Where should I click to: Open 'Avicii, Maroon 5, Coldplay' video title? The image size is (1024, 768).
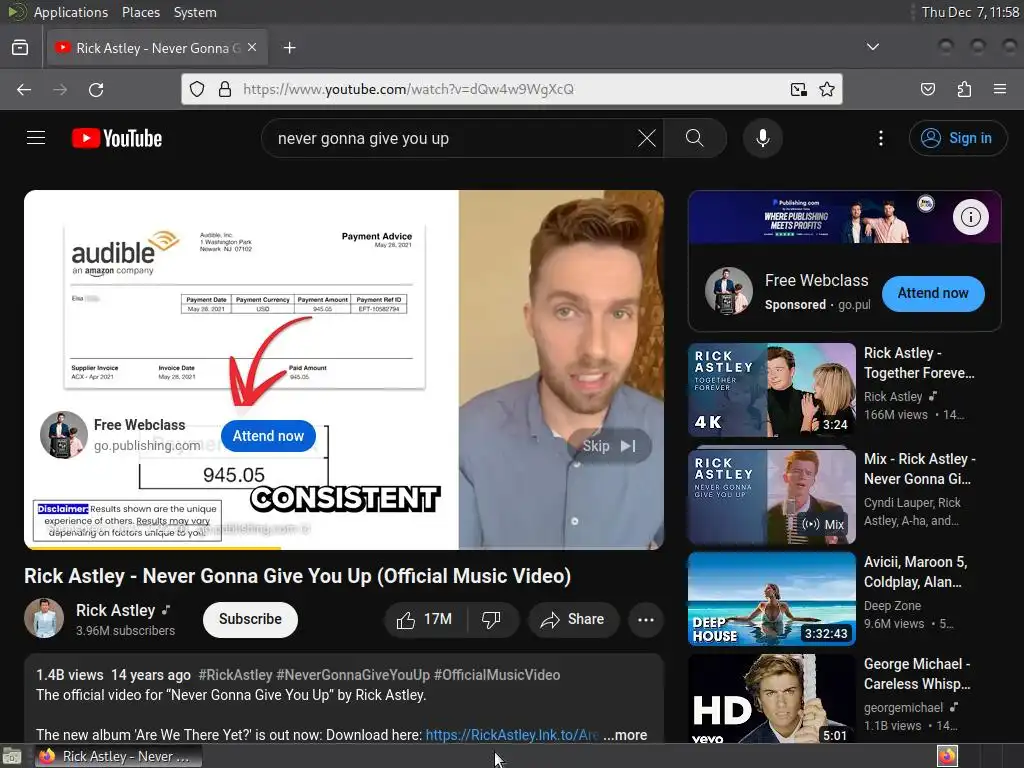coord(915,572)
